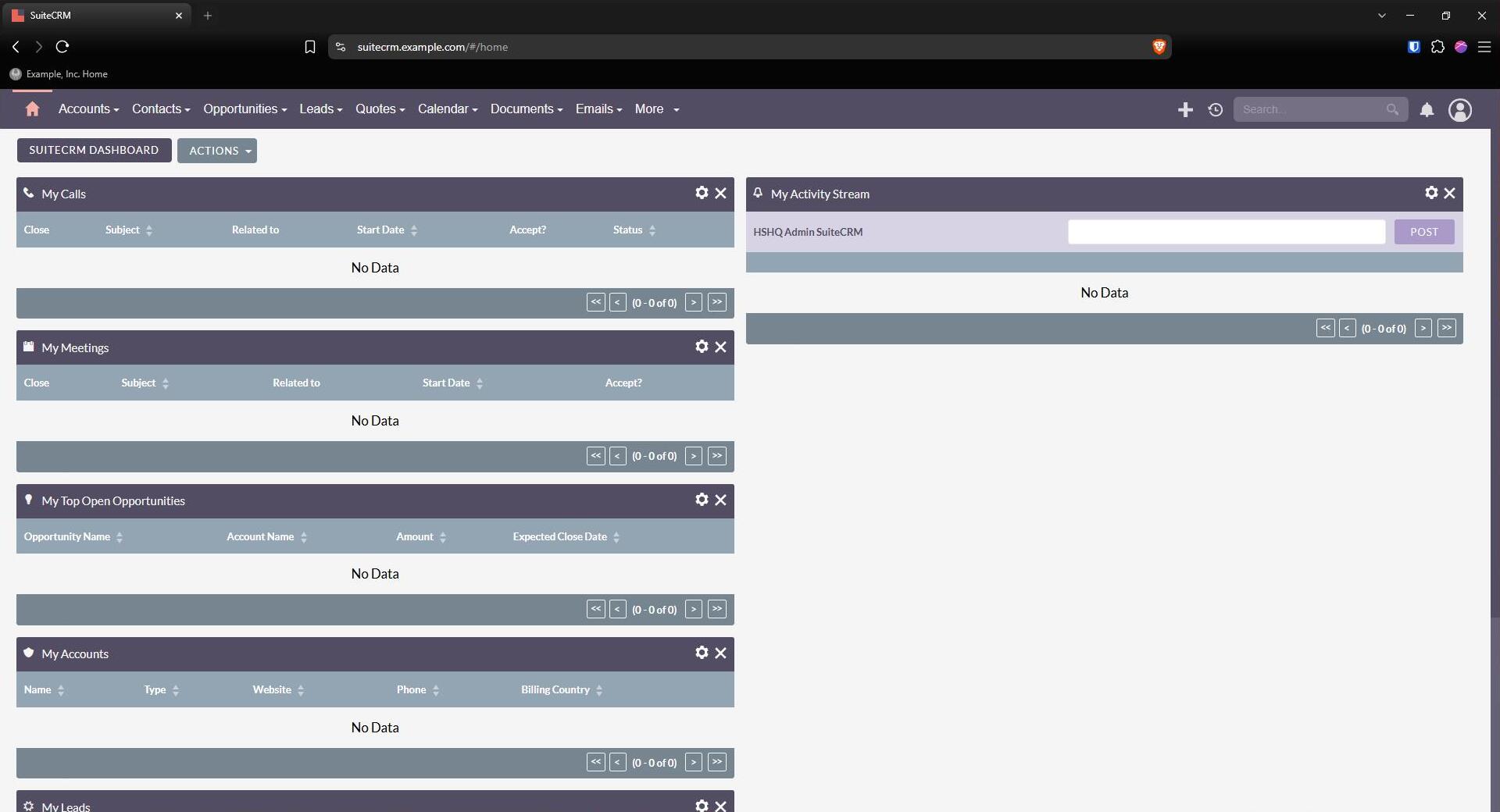Click the Brave Shields icon in address bar
This screenshot has width=1500, height=812.
click(x=1159, y=47)
